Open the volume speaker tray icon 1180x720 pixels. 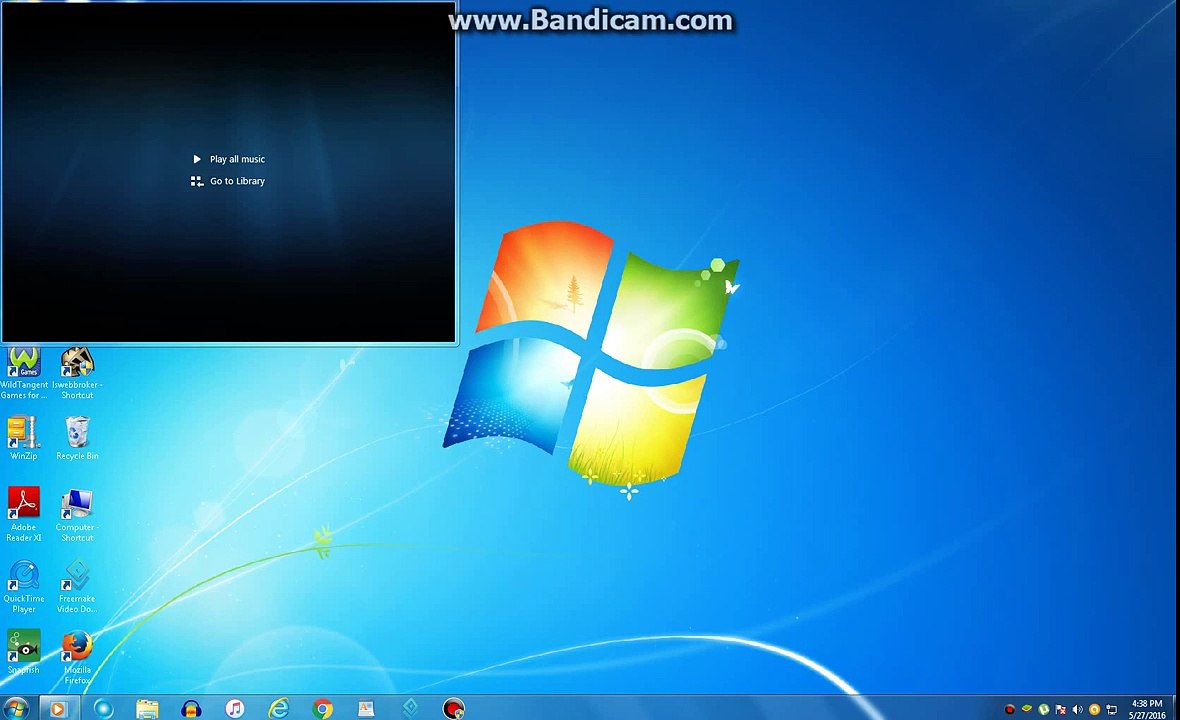pyautogui.click(x=1078, y=709)
